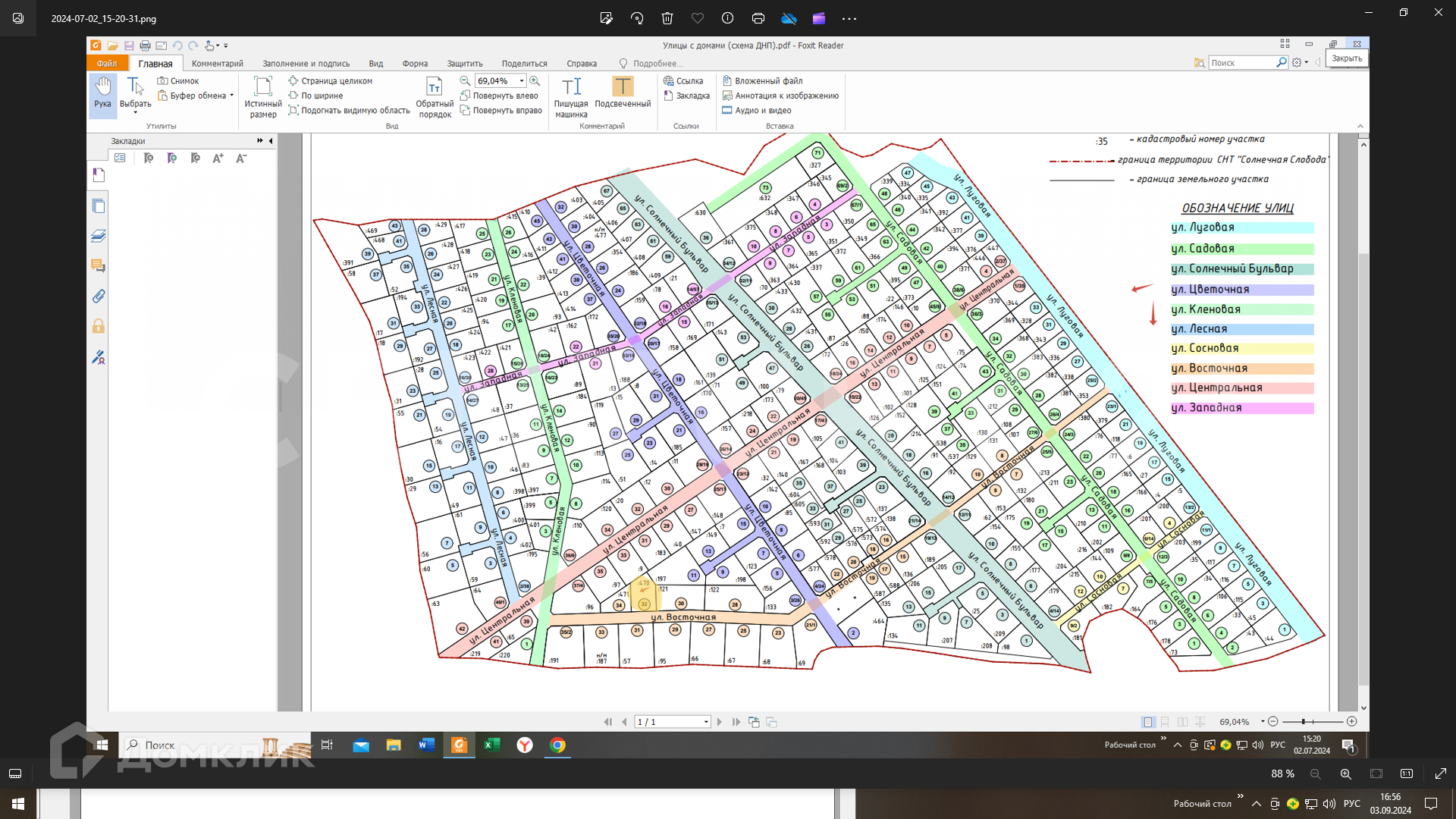
Task: Open the page number 1 / 1 dropdown
Action: click(706, 722)
